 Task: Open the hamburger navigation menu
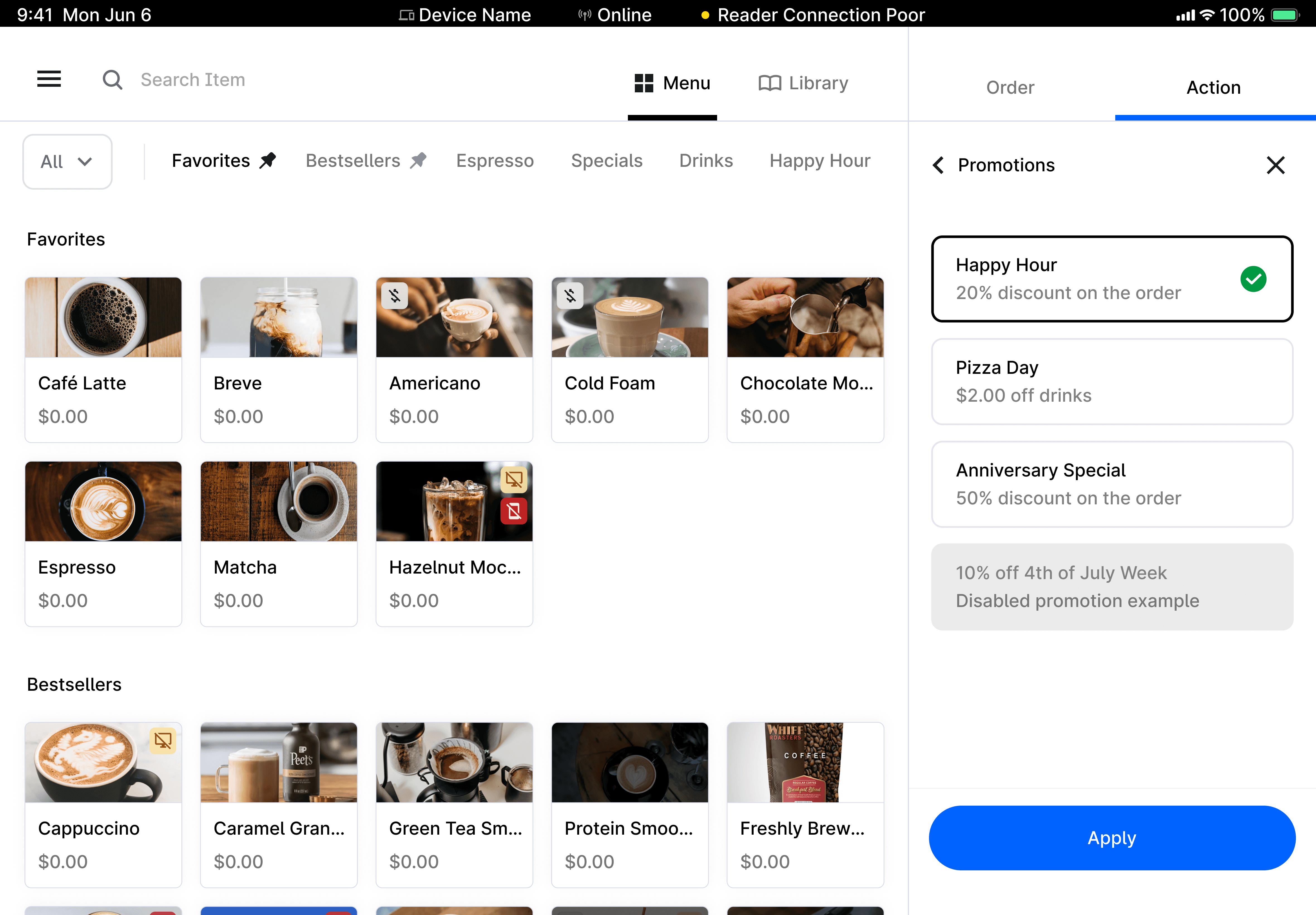[x=49, y=79]
